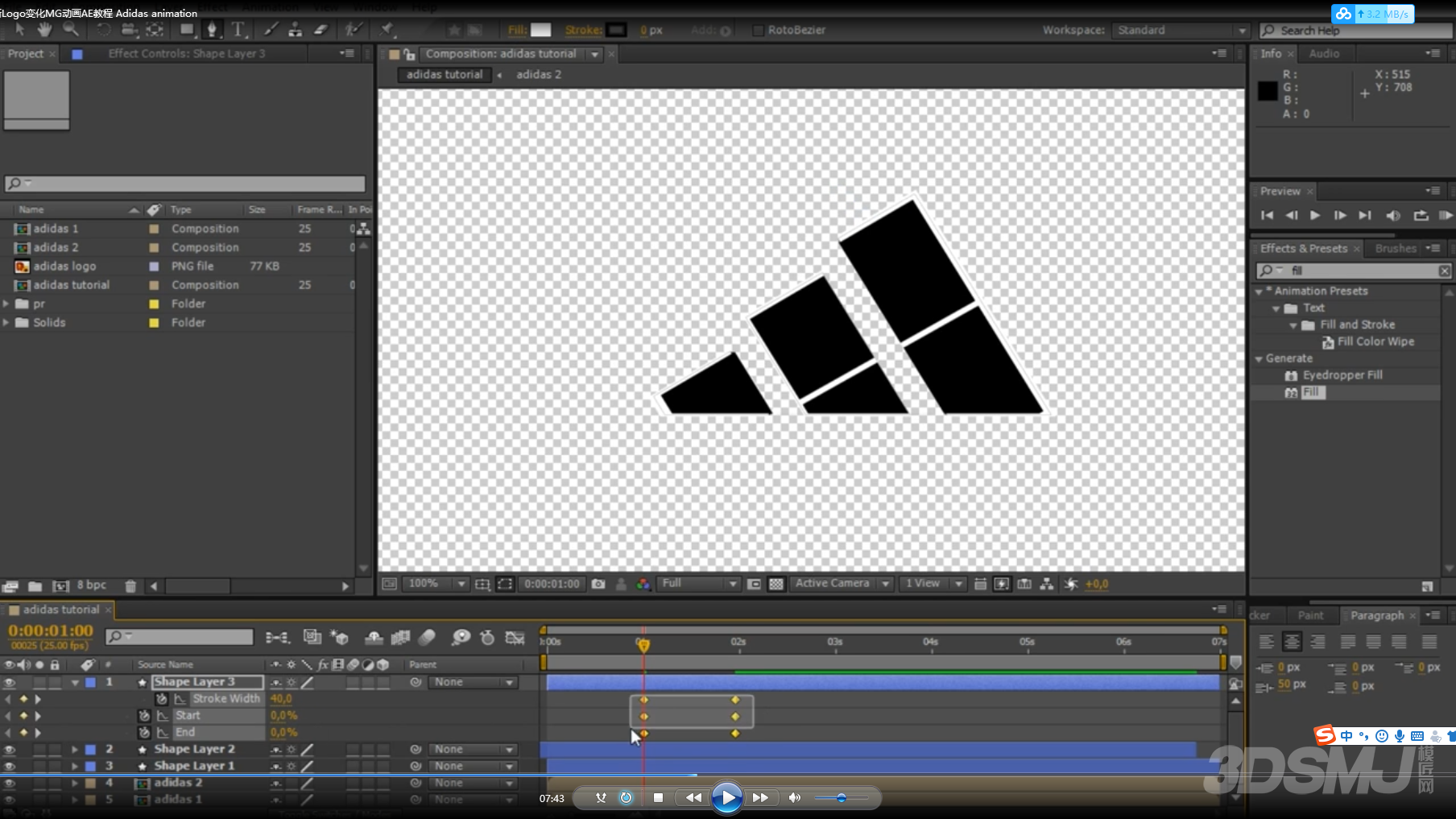
Task: Hide Shape Layer 2 with eye toggle
Action: coord(10,749)
